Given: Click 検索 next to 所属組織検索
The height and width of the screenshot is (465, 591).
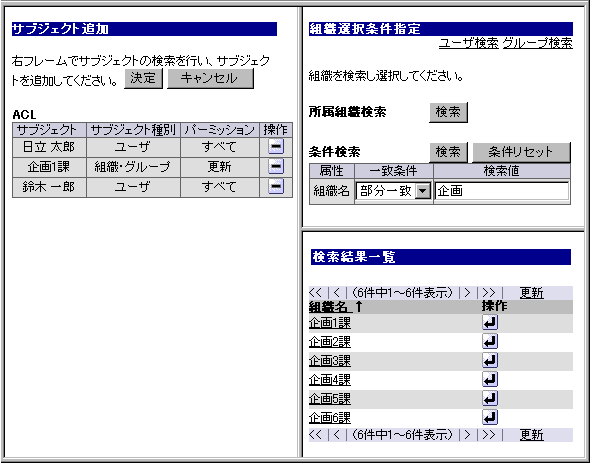Looking at the screenshot, I should tap(448, 112).
